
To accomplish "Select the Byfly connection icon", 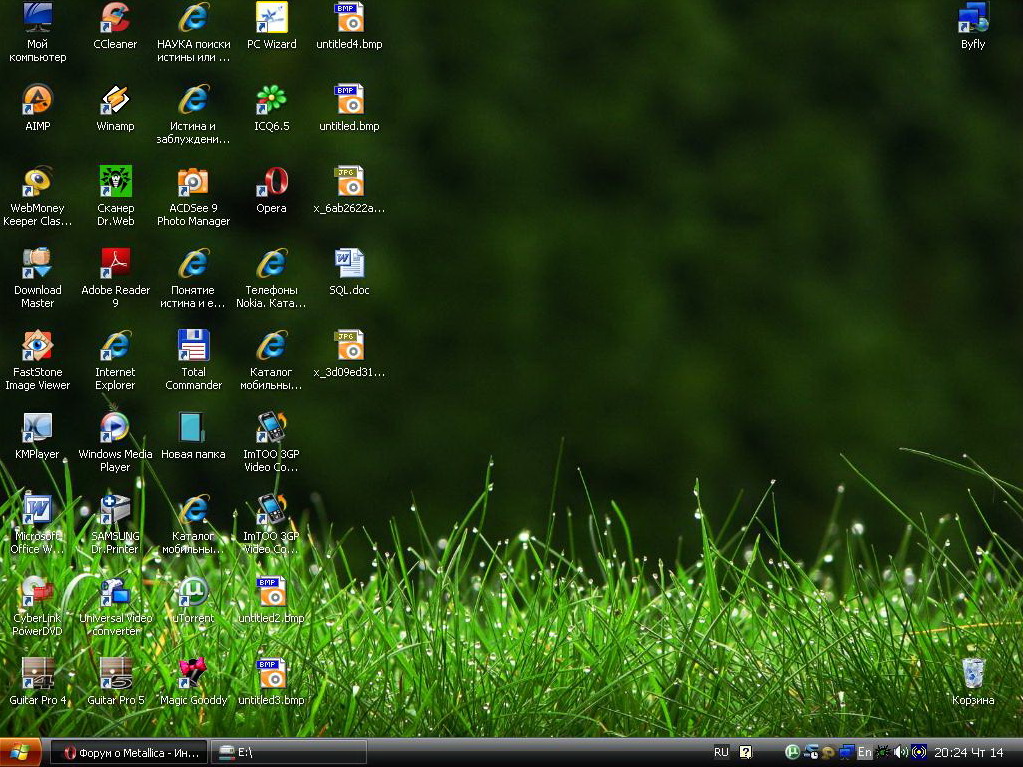I will 973,18.
